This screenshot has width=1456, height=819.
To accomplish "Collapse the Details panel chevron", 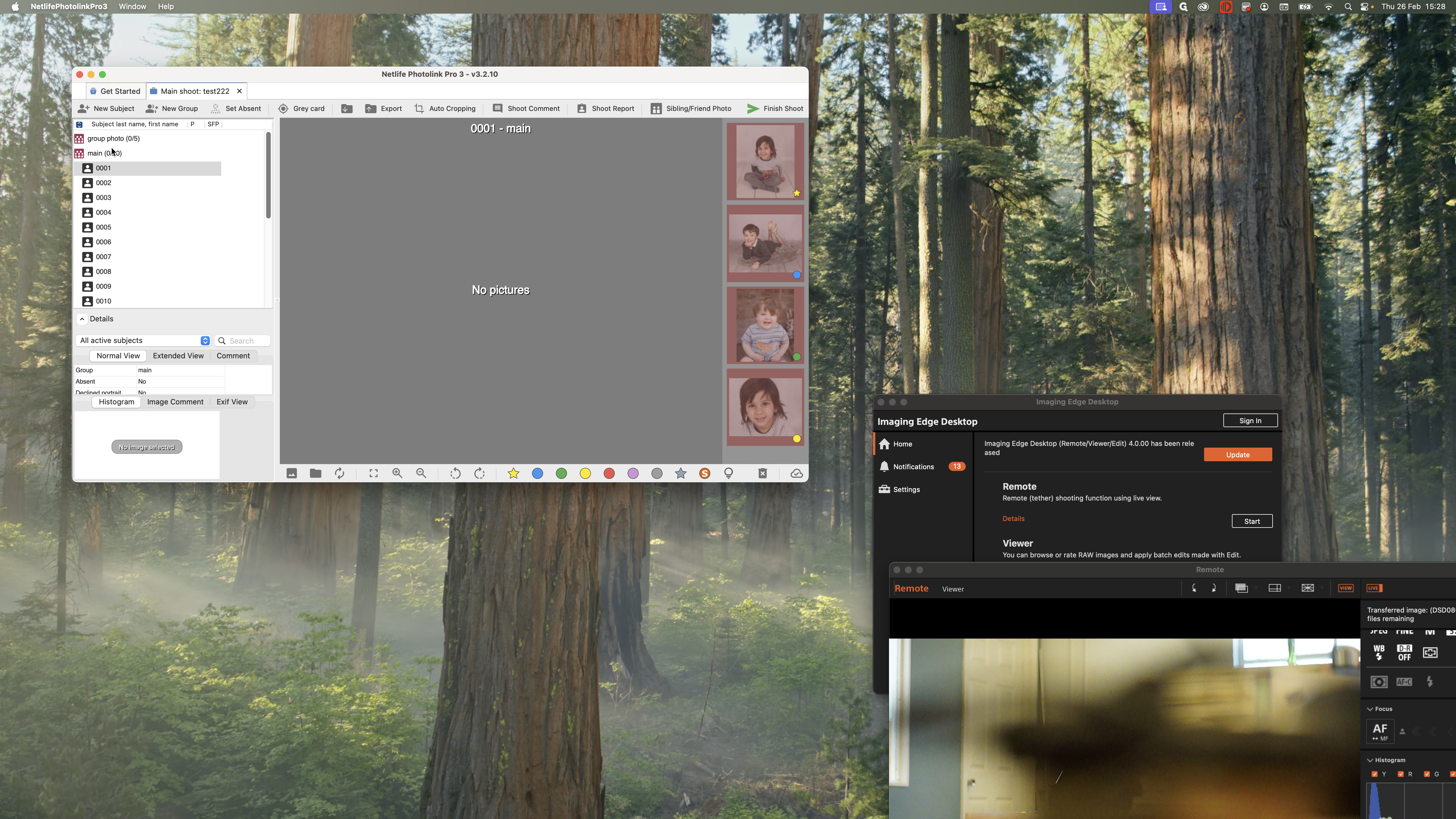I will [82, 319].
